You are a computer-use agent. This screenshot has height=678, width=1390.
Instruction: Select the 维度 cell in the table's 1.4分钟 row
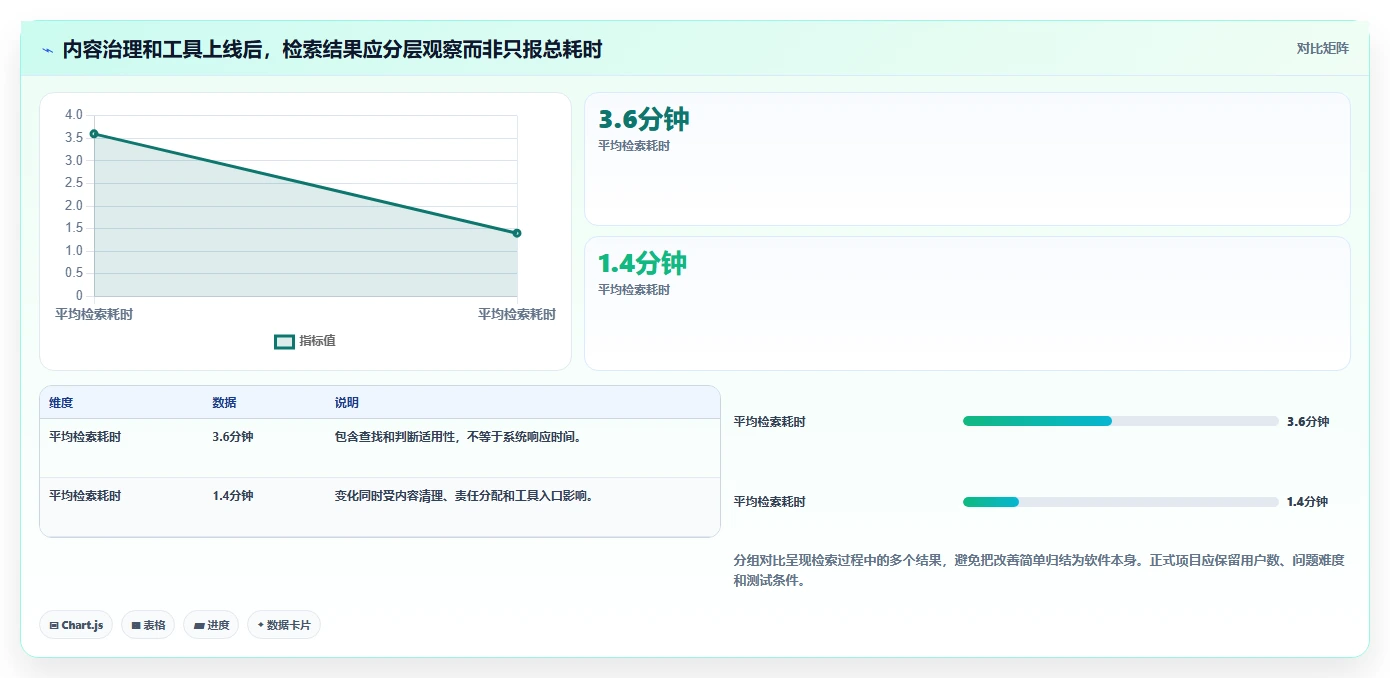(x=85, y=496)
